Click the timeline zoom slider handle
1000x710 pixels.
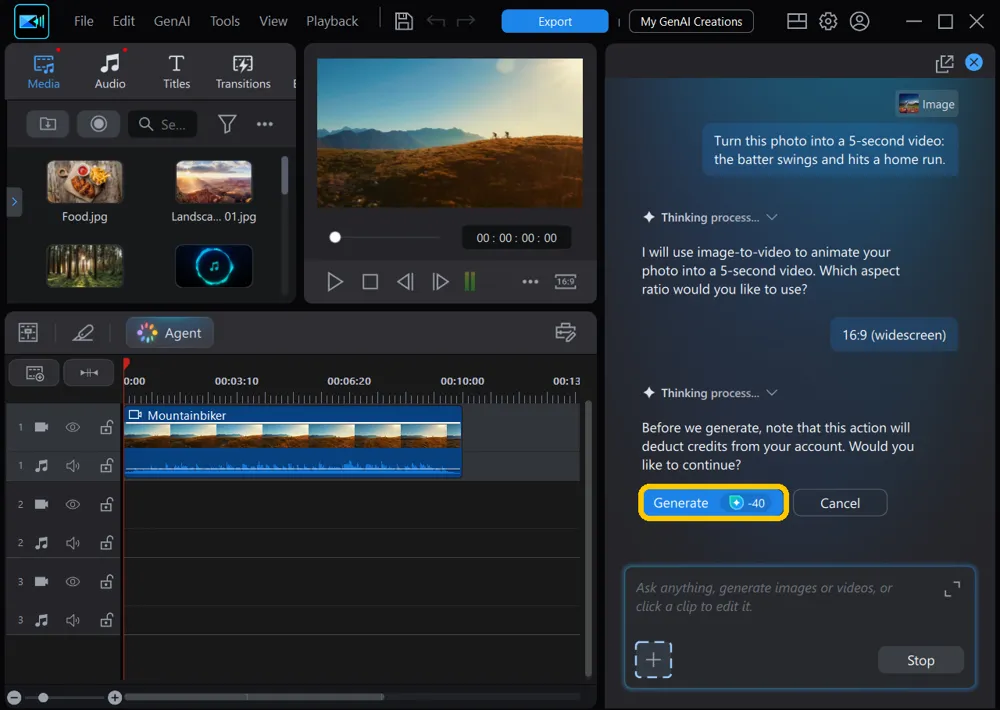(x=43, y=697)
